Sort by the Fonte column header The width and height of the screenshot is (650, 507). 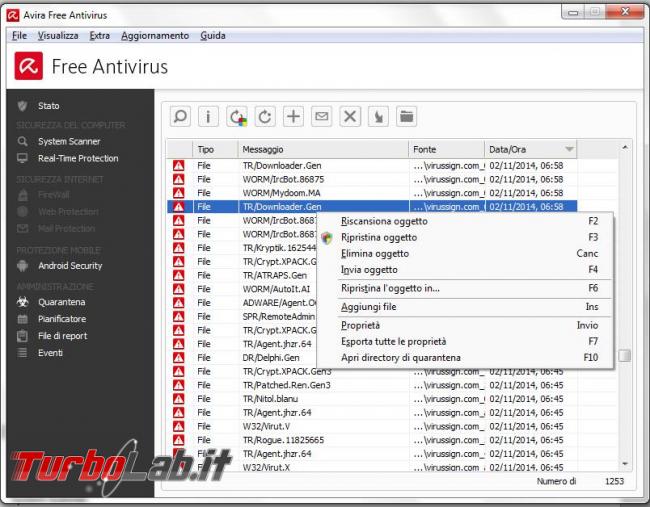[446, 149]
